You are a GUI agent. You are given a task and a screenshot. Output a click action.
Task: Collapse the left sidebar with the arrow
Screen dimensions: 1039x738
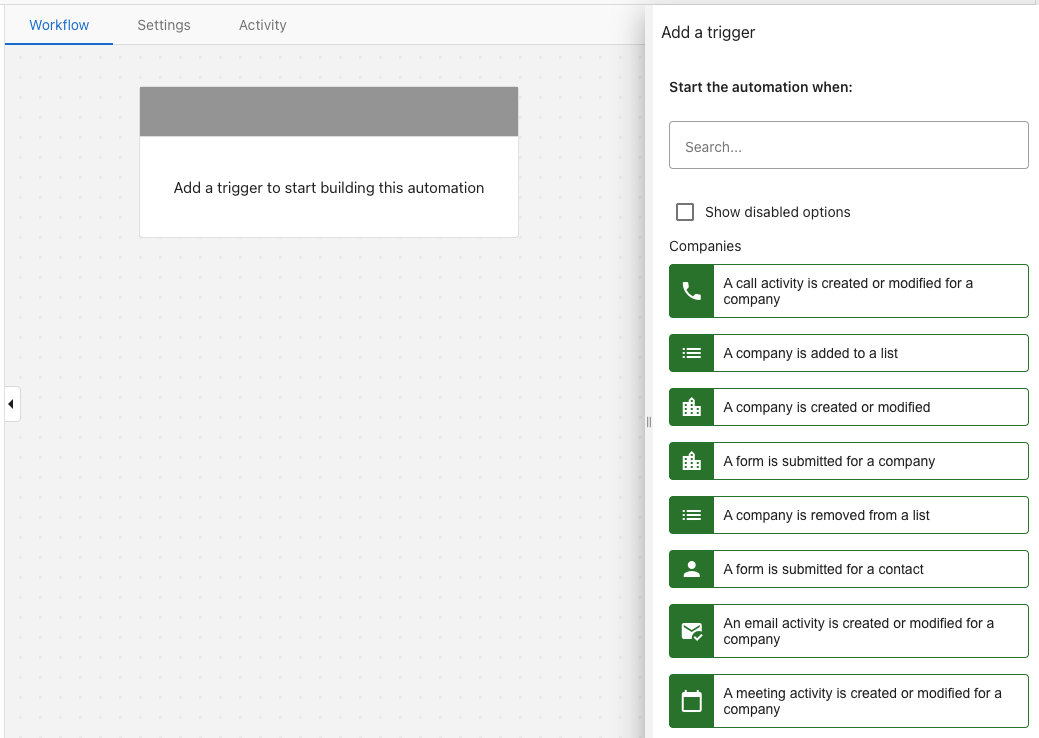pos(11,403)
